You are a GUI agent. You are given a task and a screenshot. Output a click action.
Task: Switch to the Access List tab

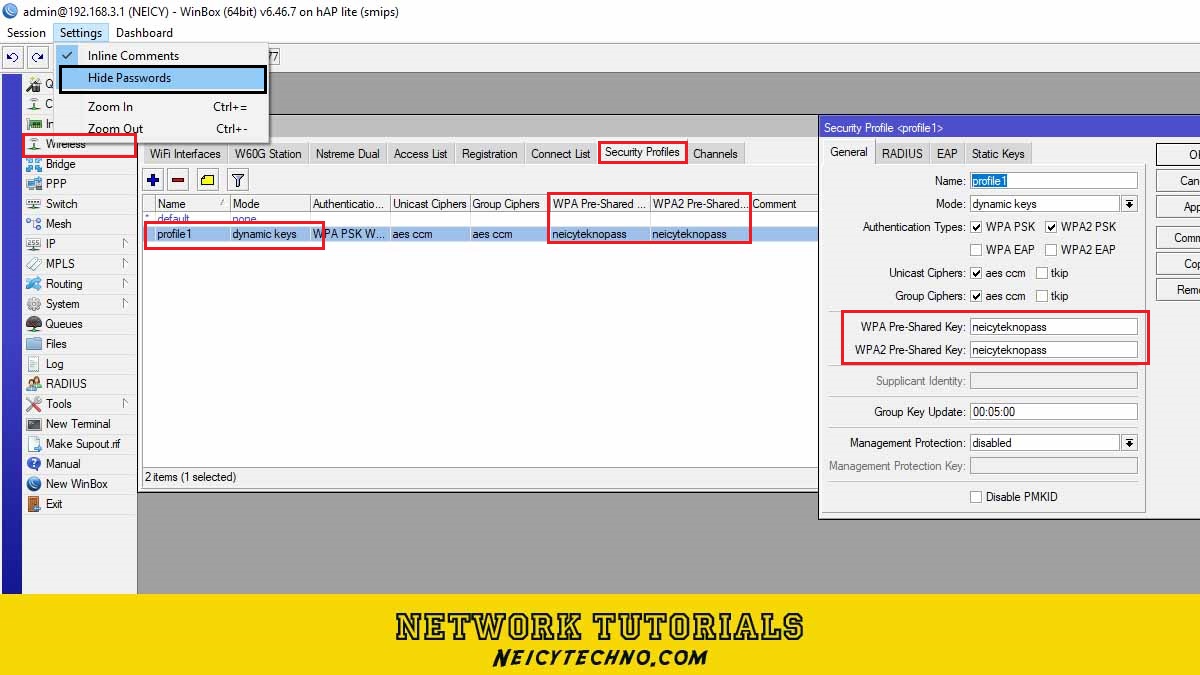coord(420,154)
